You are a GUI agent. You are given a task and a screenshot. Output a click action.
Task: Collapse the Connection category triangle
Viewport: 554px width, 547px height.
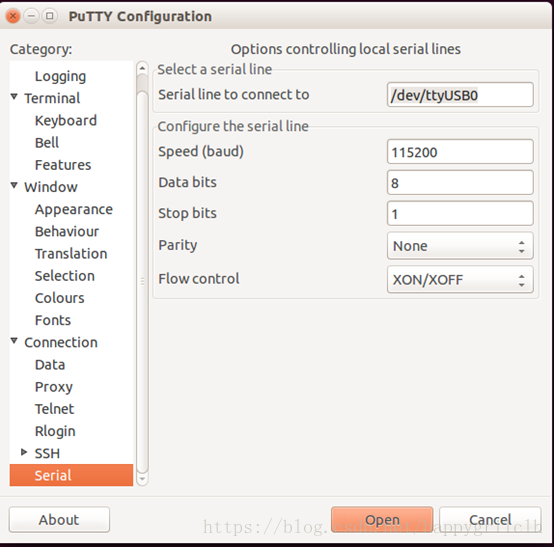pos(14,341)
